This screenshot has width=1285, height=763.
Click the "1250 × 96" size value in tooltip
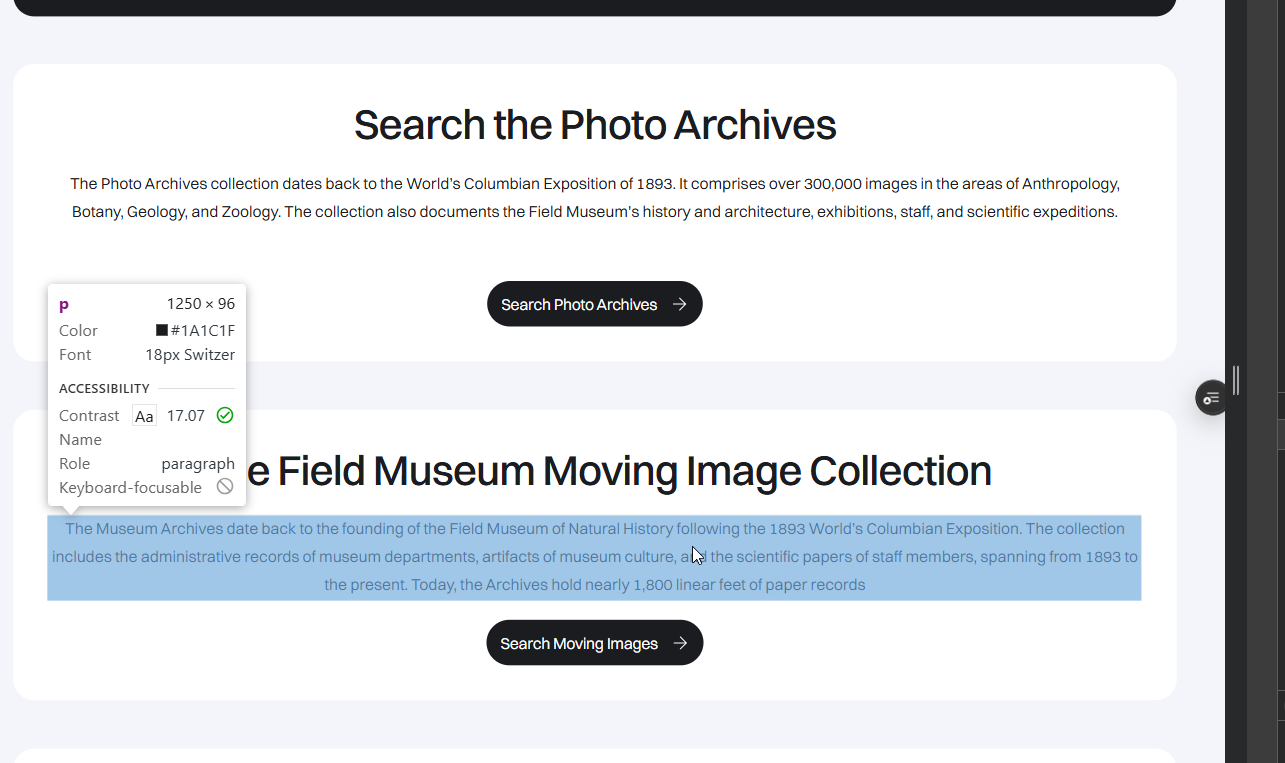click(x=201, y=304)
